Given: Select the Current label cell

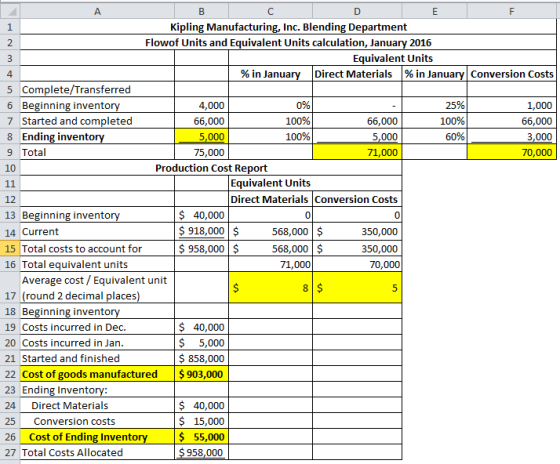Looking at the screenshot, I should point(97,231).
